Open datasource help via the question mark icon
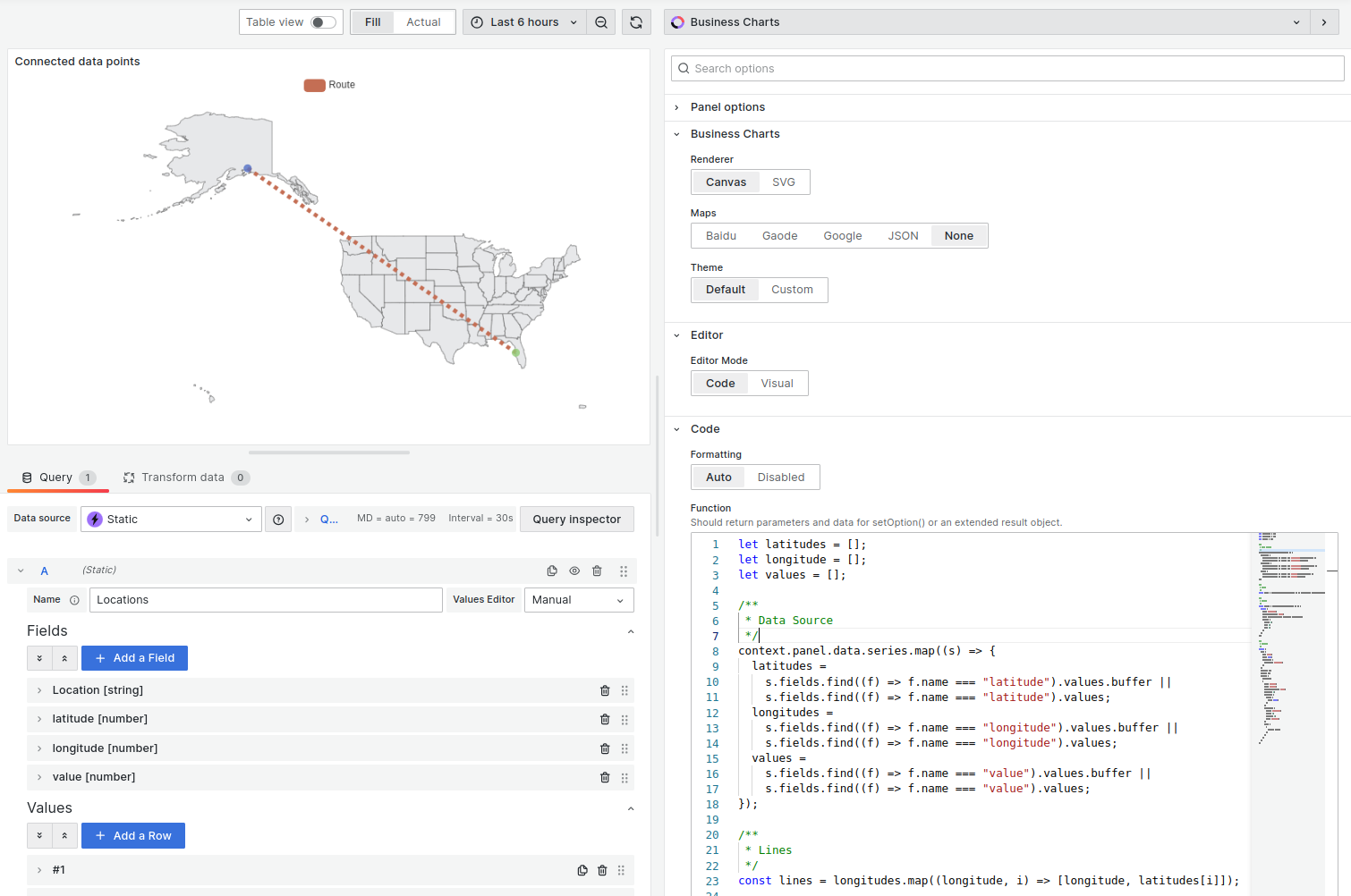The height and width of the screenshot is (896, 1351). tap(278, 519)
